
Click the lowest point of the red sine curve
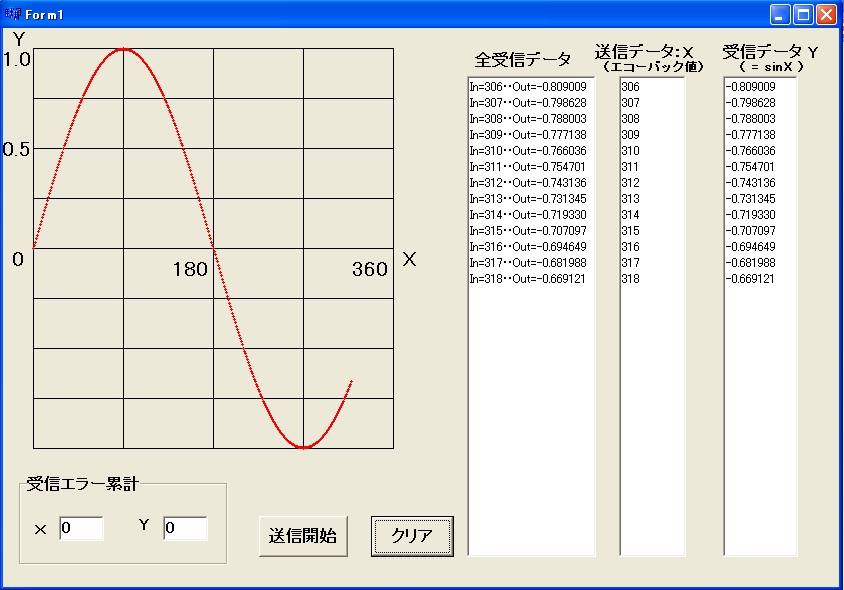click(x=303, y=447)
